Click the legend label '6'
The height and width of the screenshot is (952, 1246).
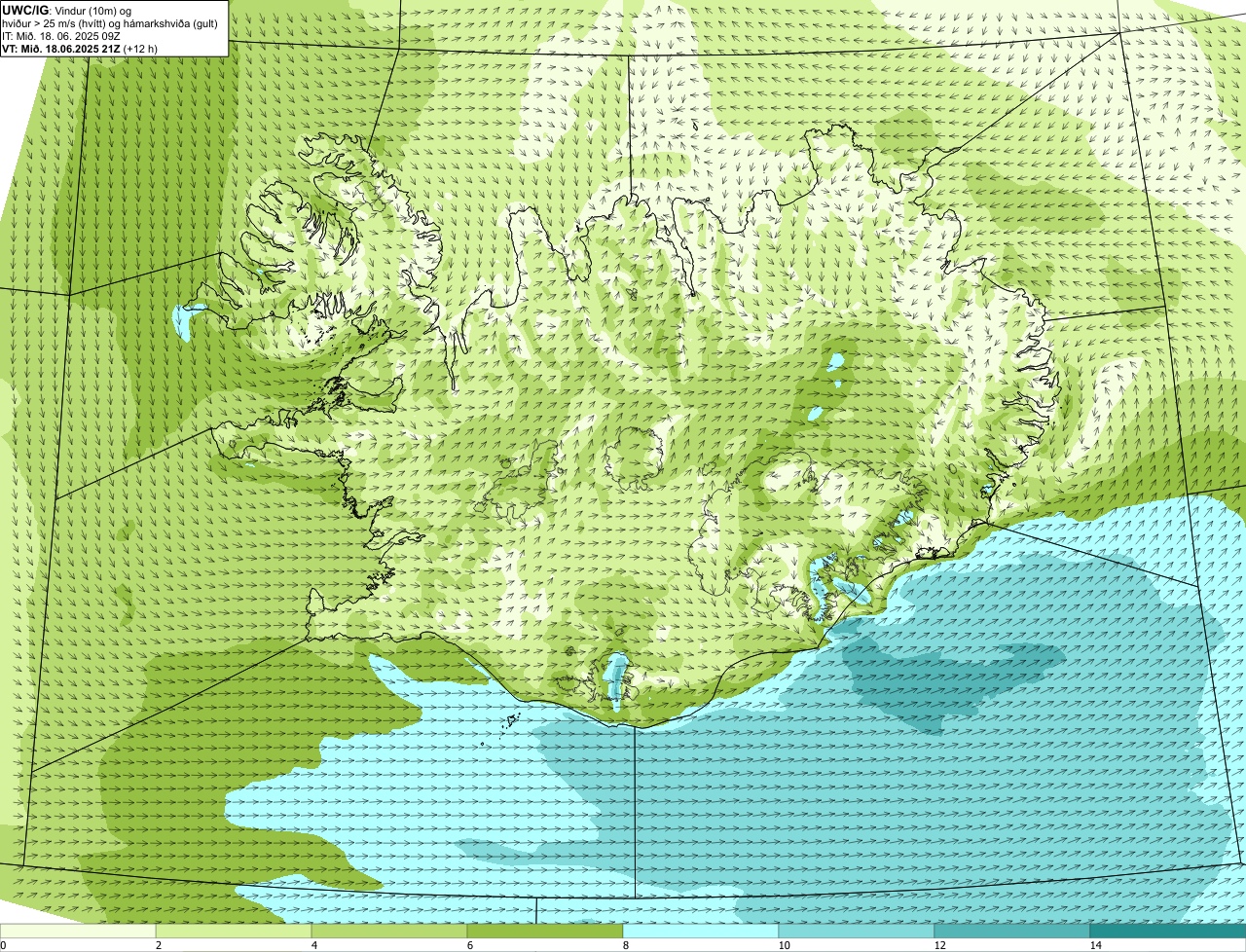(469, 945)
